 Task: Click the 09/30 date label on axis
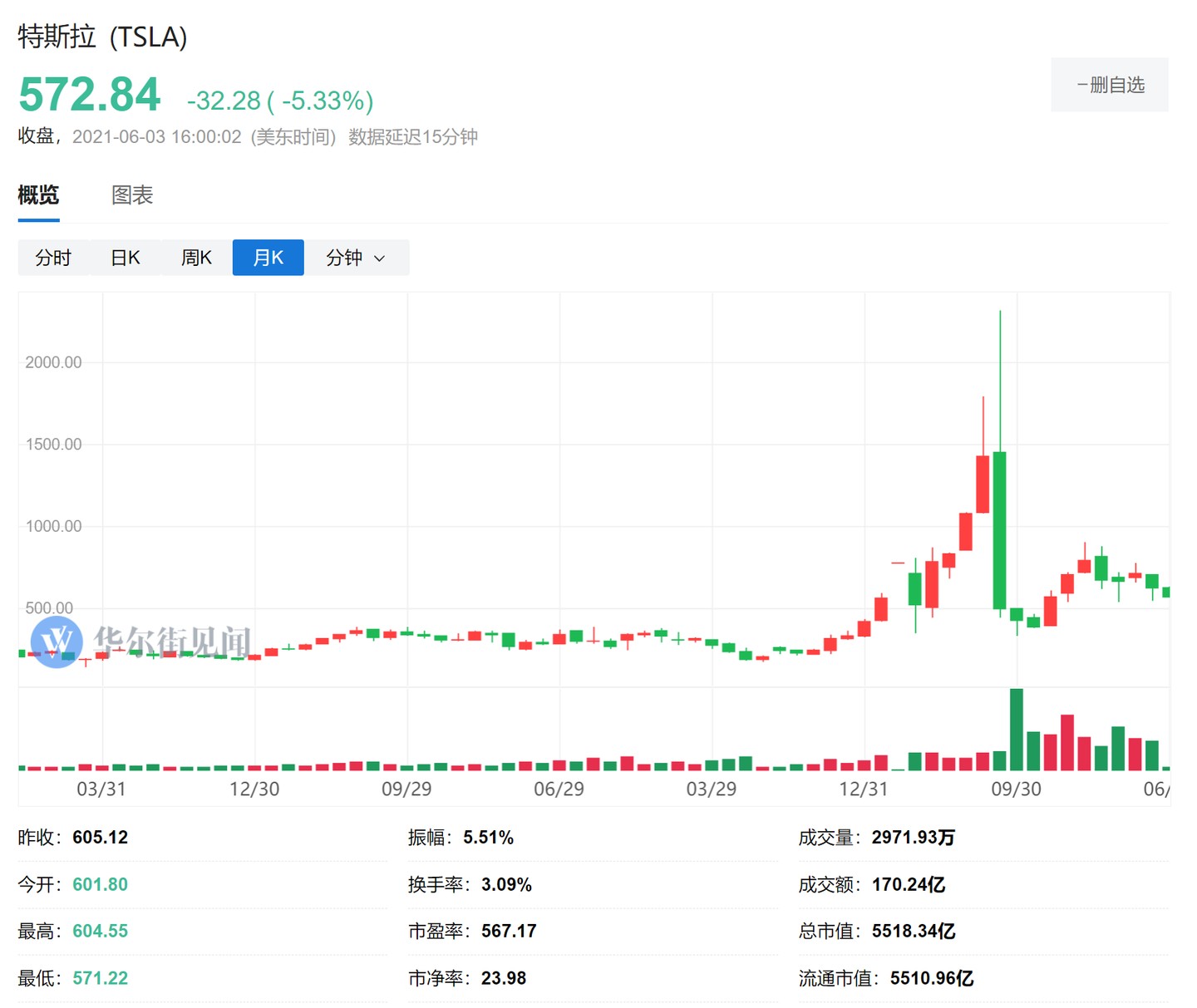[1016, 789]
